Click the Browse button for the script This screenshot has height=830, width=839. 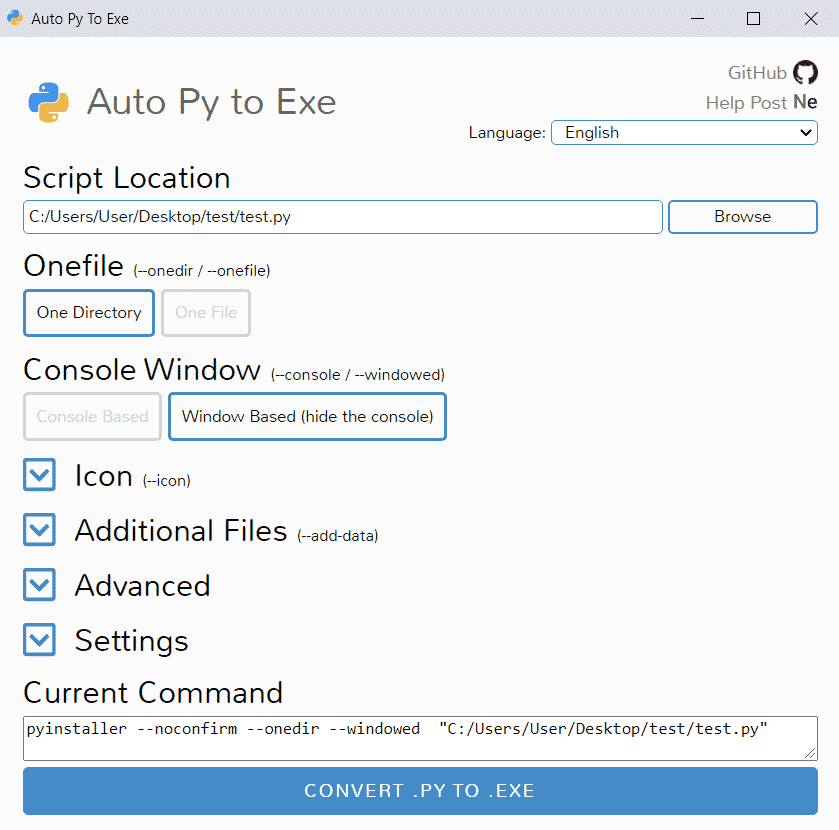pos(743,217)
